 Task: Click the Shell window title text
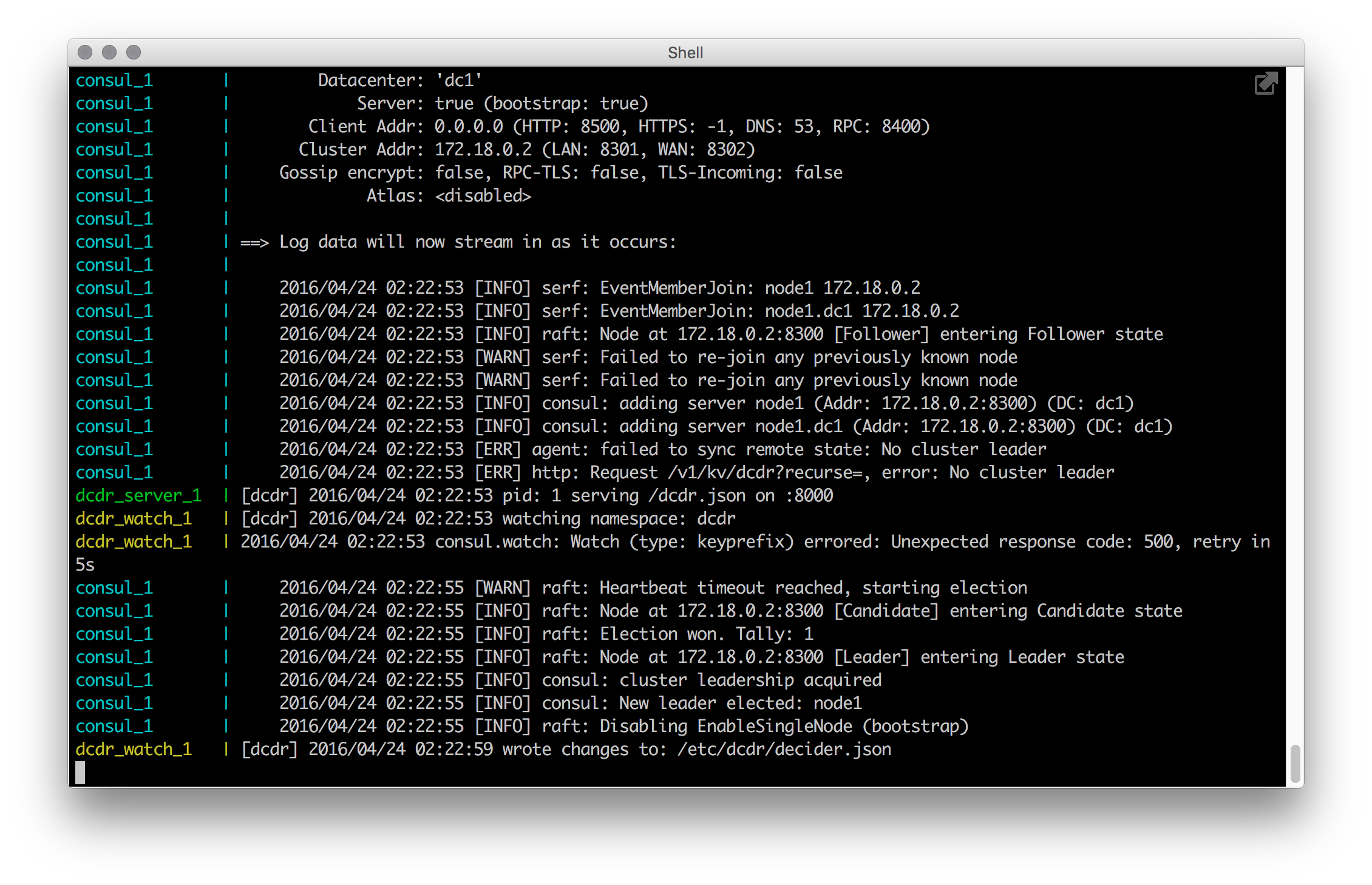[x=685, y=53]
